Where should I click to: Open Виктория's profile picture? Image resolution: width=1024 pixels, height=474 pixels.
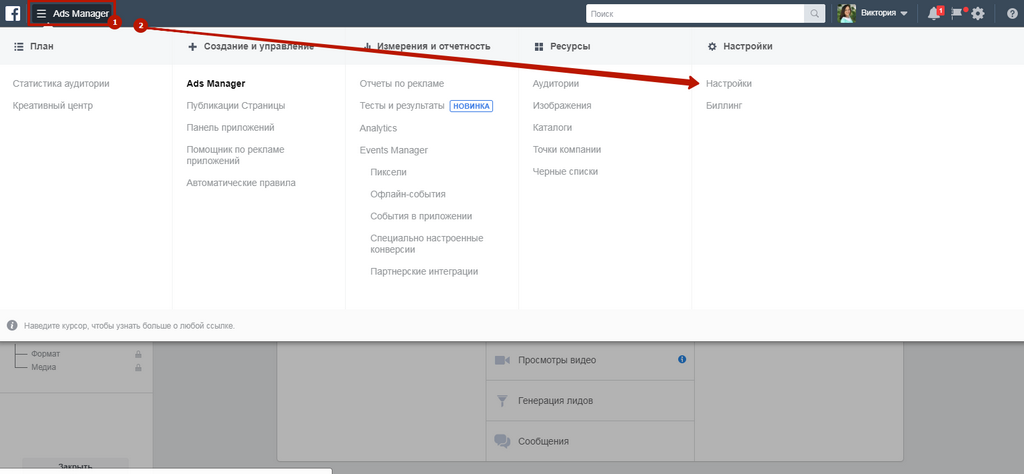point(846,14)
